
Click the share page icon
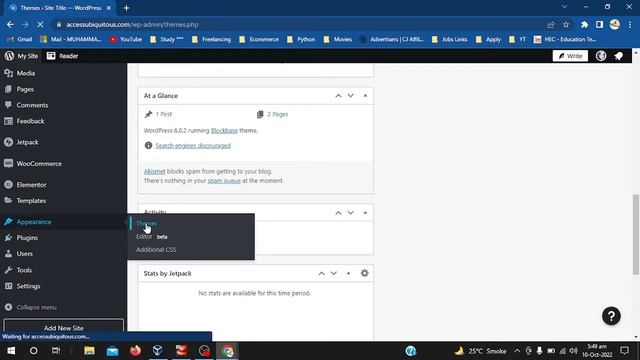point(551,24)
